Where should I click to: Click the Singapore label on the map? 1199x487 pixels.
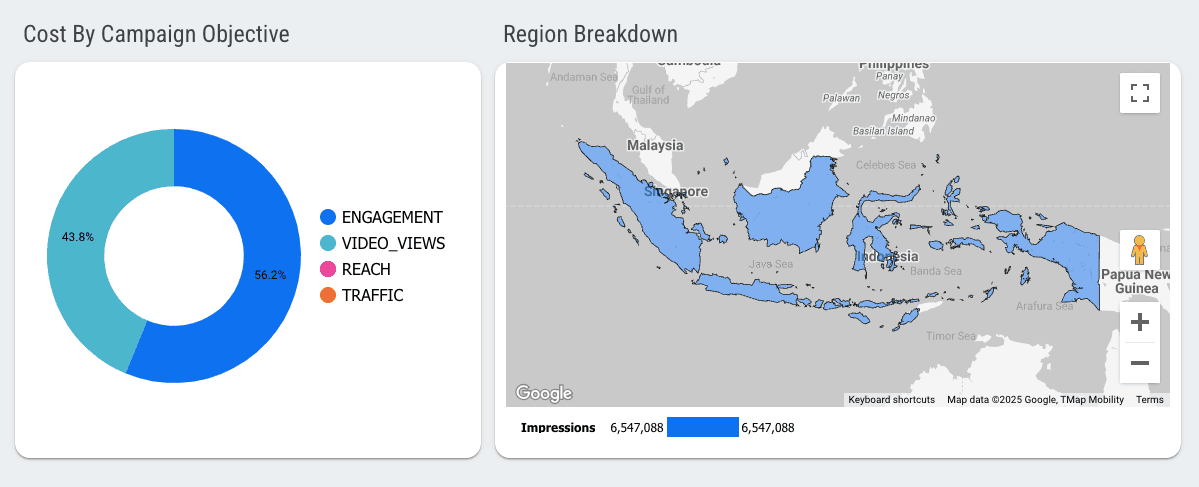point(676,192)
